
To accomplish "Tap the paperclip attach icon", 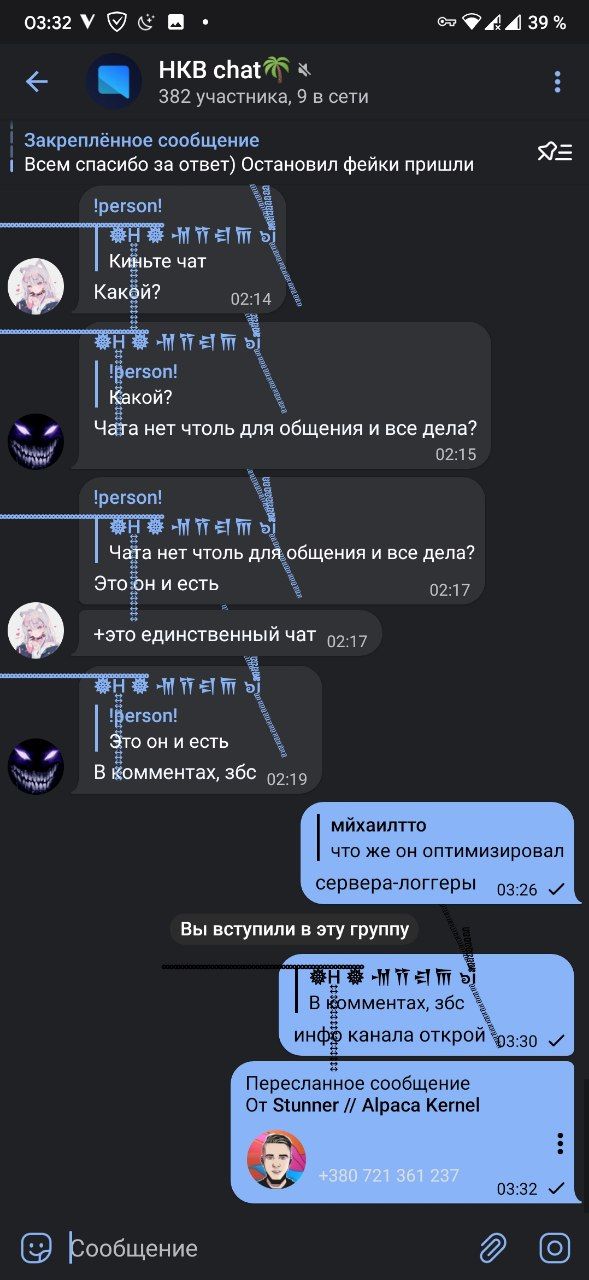I will [493, 1247].
